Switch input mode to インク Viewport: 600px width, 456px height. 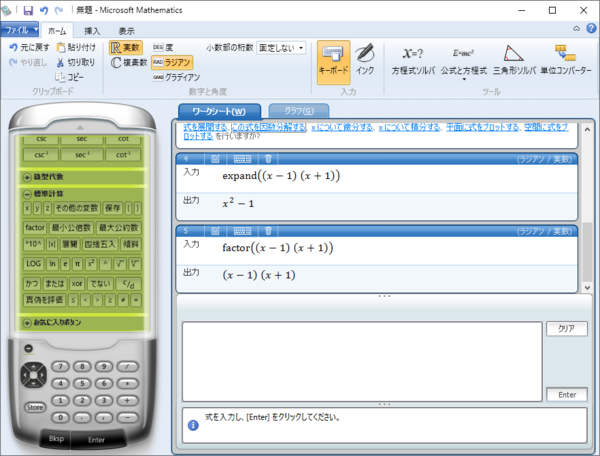point(365,60)
